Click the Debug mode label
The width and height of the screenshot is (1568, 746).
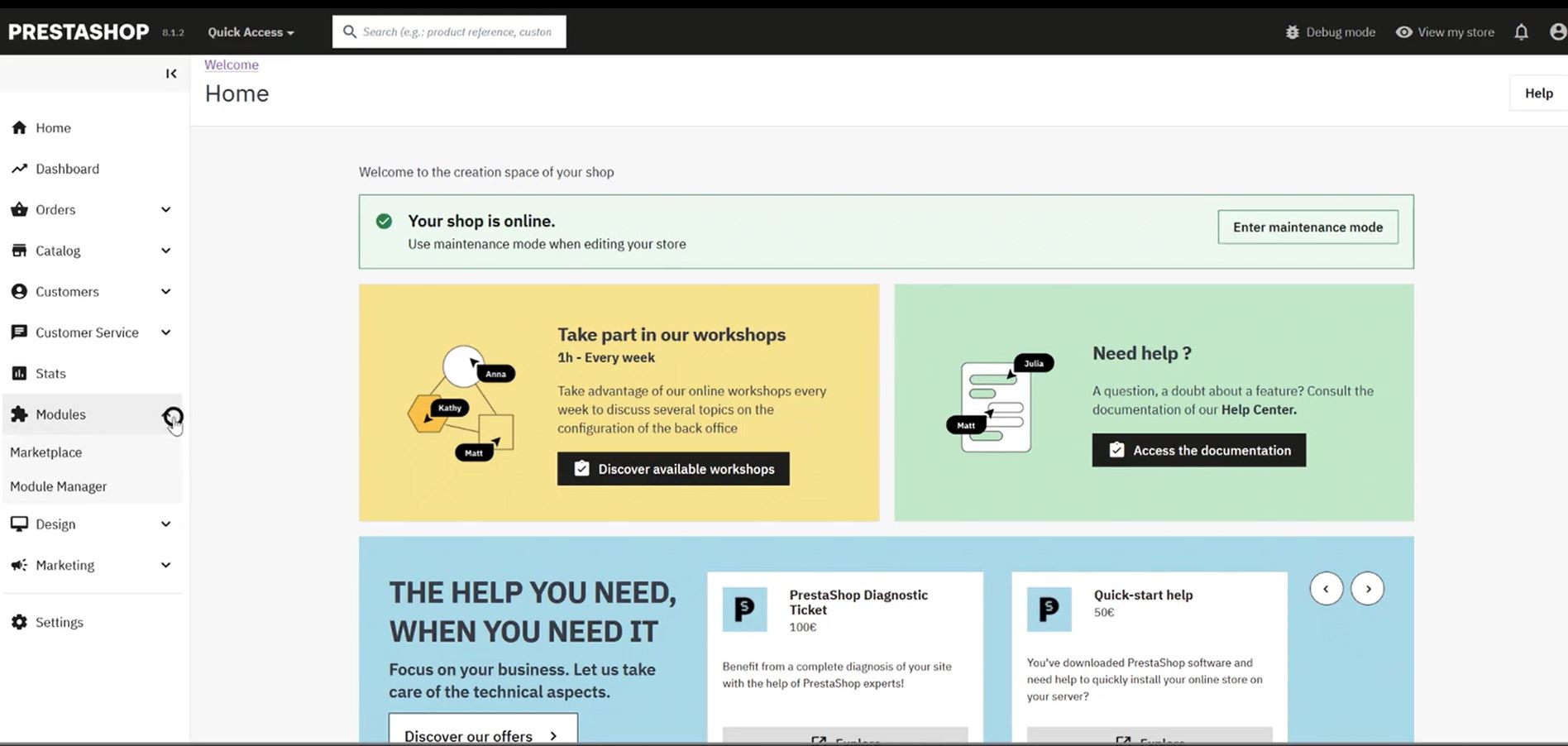[x=1341, y=32]
